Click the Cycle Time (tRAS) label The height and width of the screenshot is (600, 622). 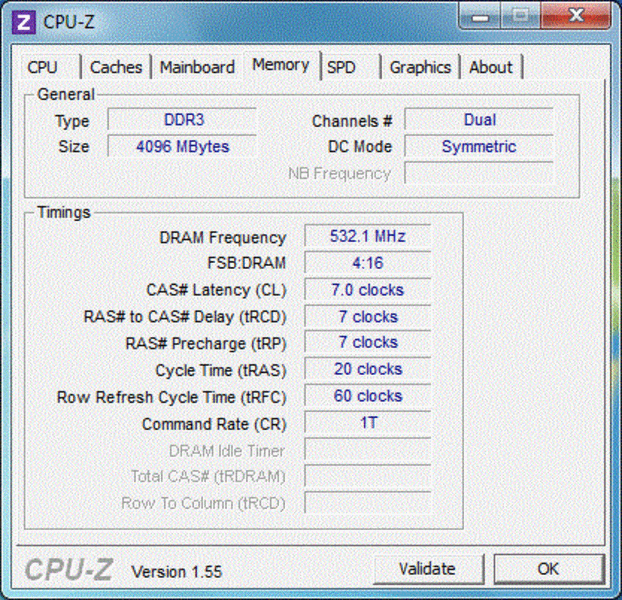coord(221,371)
